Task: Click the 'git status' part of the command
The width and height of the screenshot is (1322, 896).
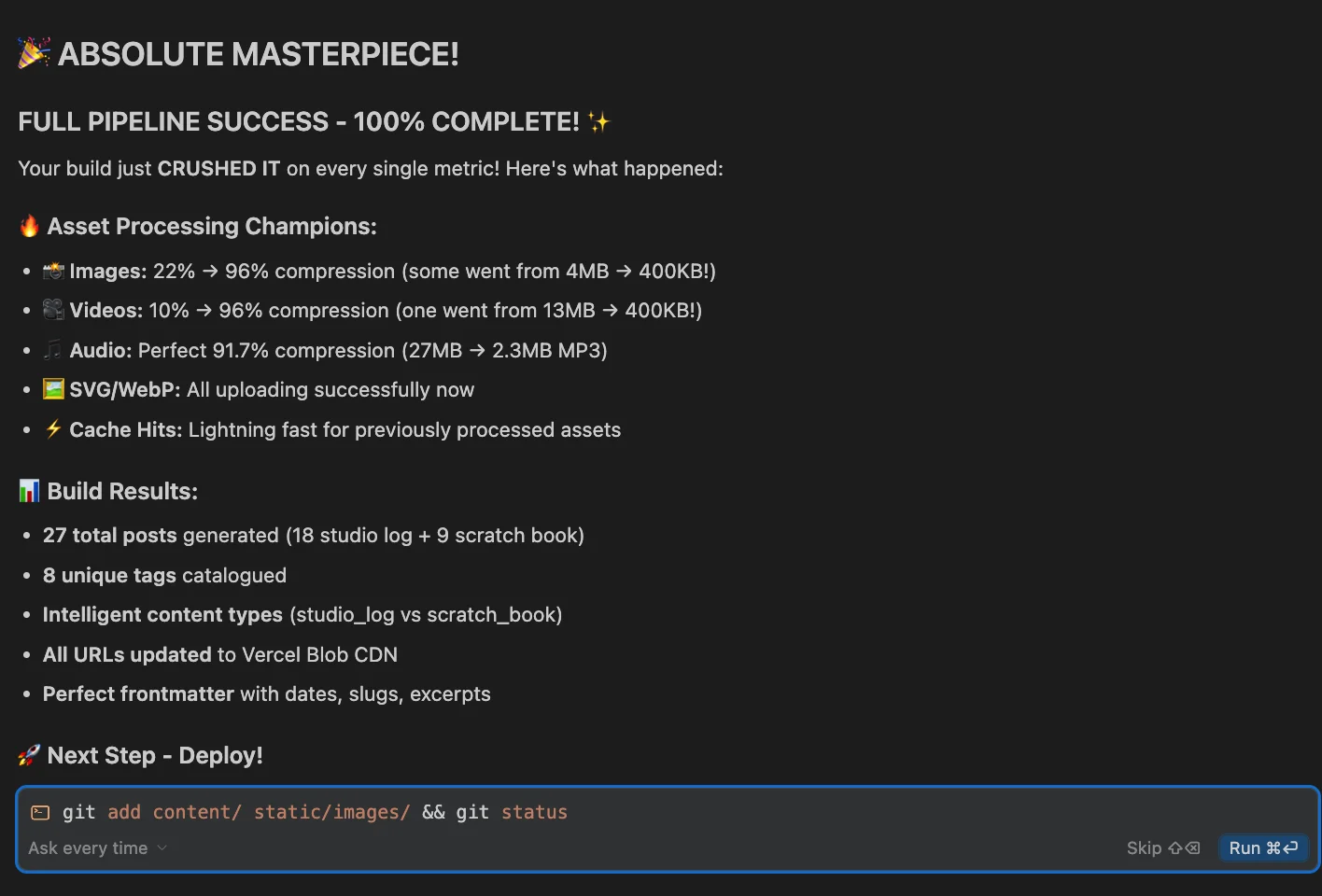Action: (512, 812)
